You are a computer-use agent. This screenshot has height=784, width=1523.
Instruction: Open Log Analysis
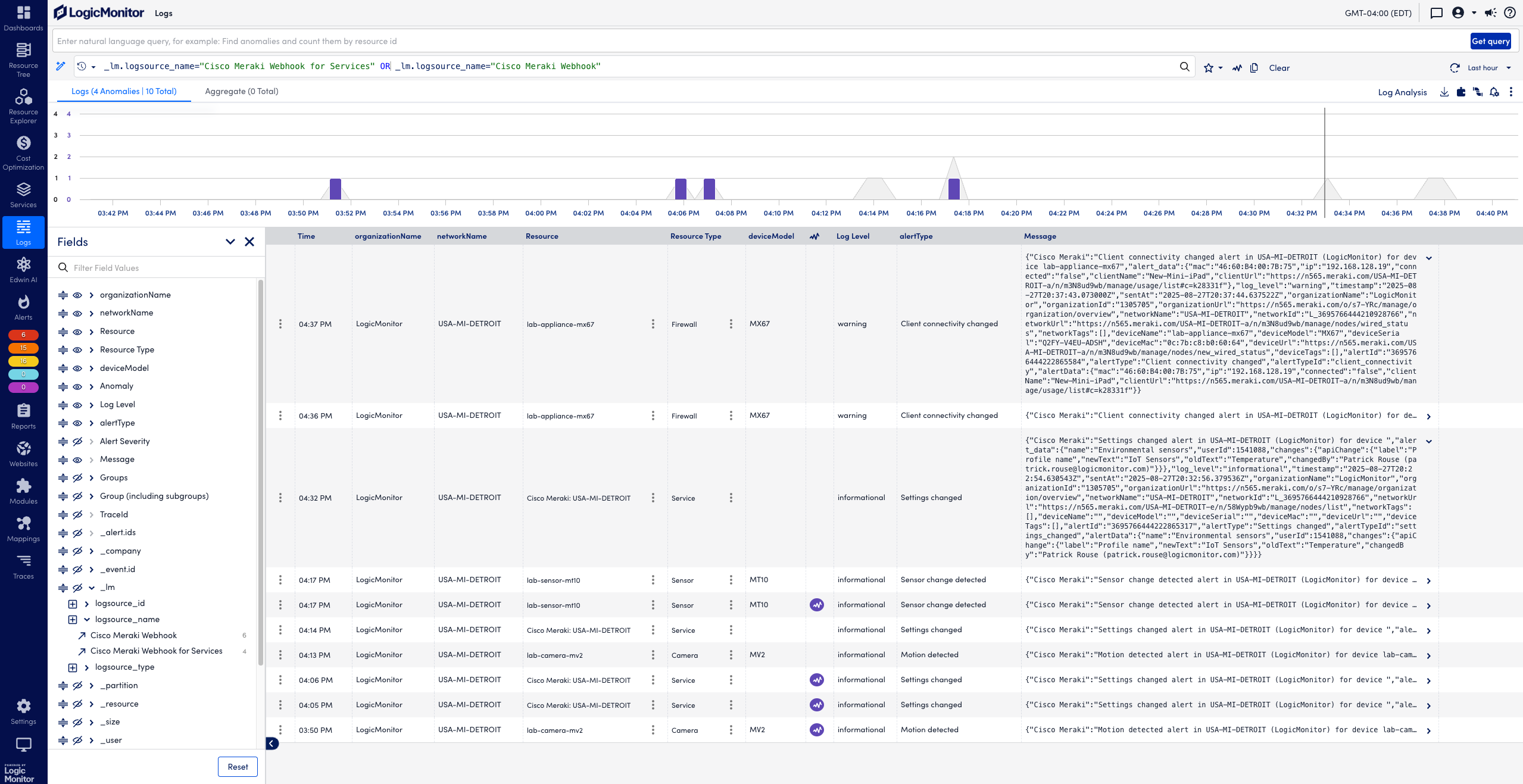(1402, 92)
